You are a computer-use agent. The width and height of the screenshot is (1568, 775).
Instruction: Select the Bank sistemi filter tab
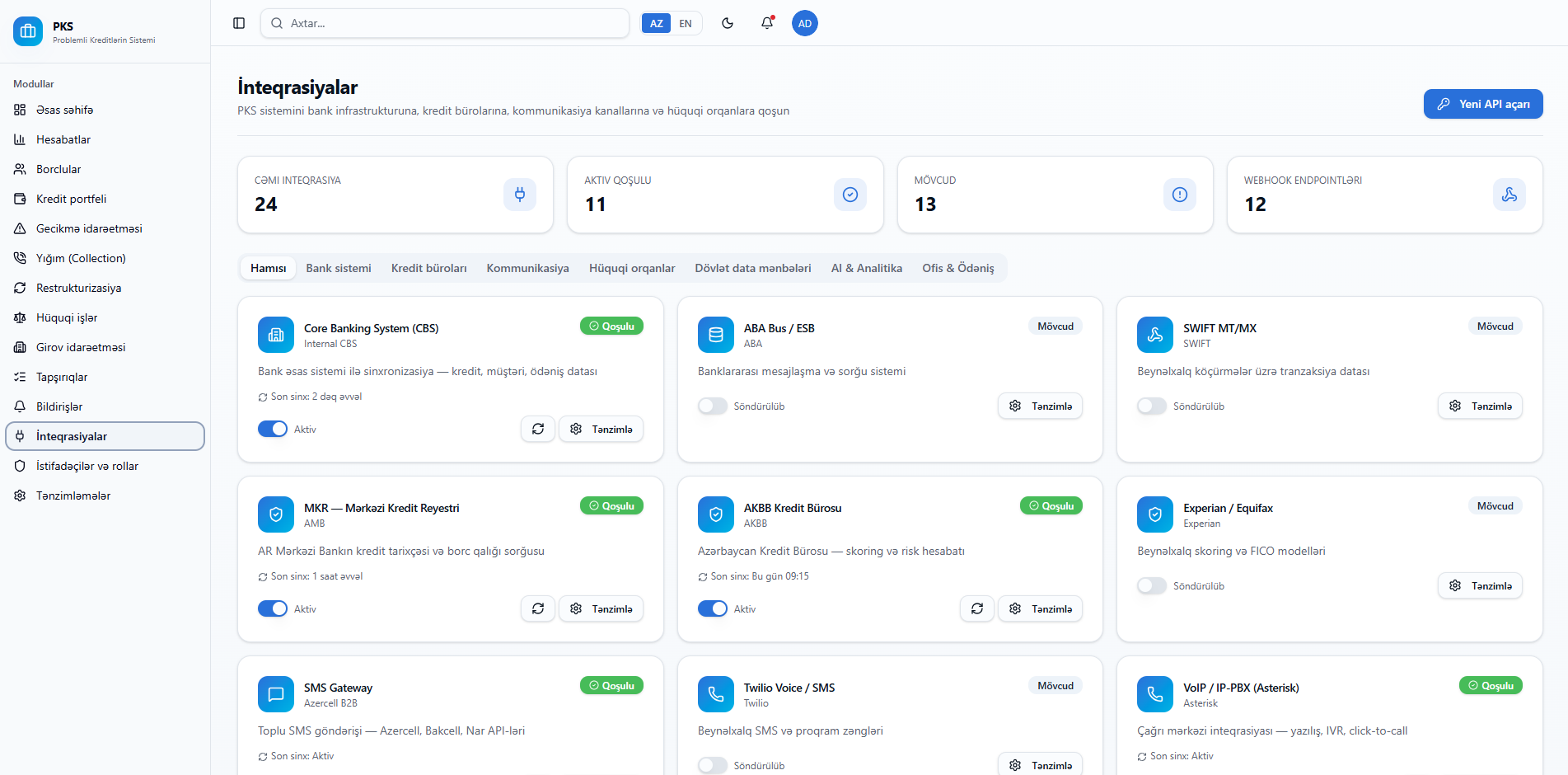coord(339,268)
